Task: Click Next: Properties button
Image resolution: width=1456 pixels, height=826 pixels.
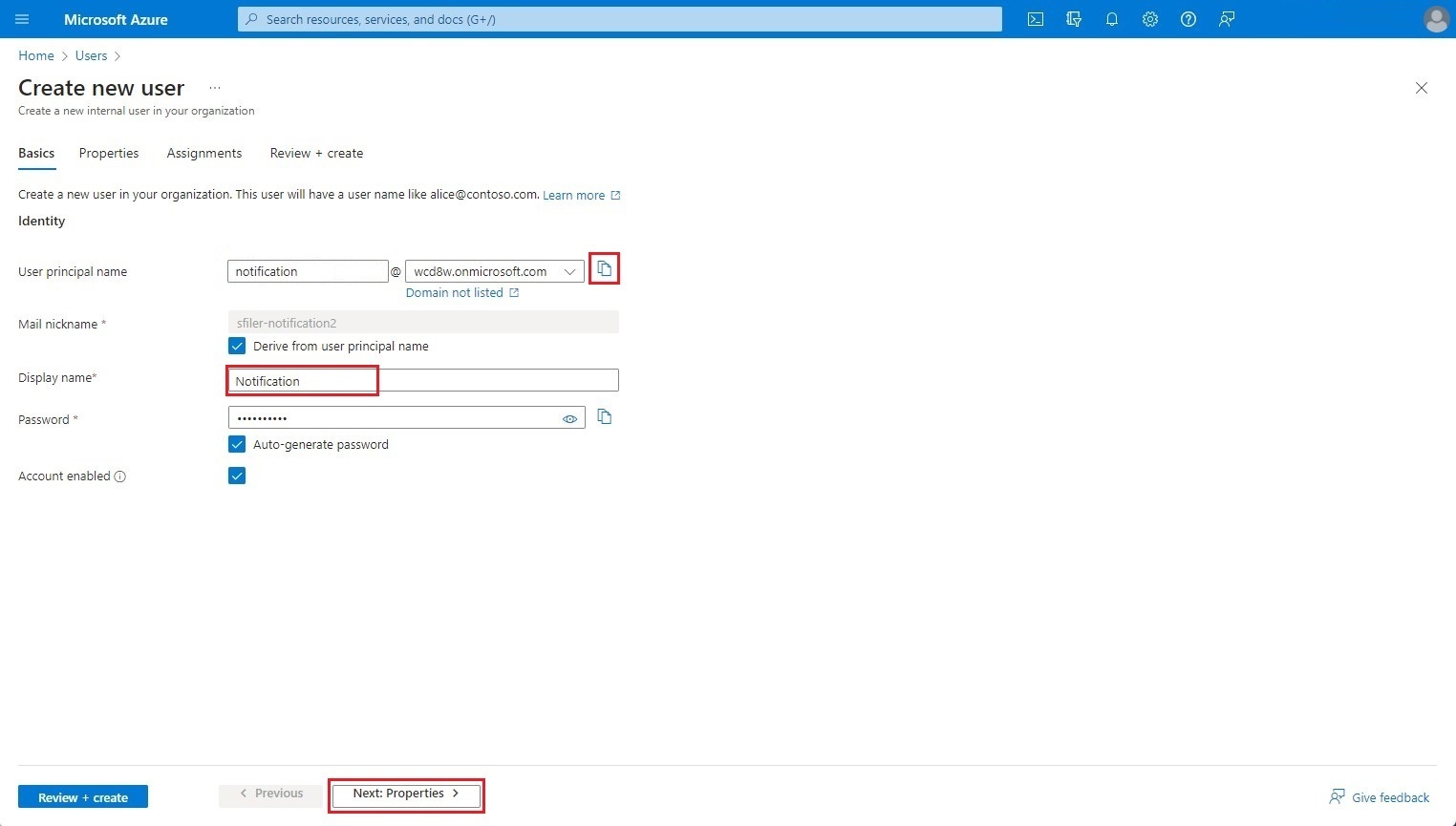Action: pos(405,794)
